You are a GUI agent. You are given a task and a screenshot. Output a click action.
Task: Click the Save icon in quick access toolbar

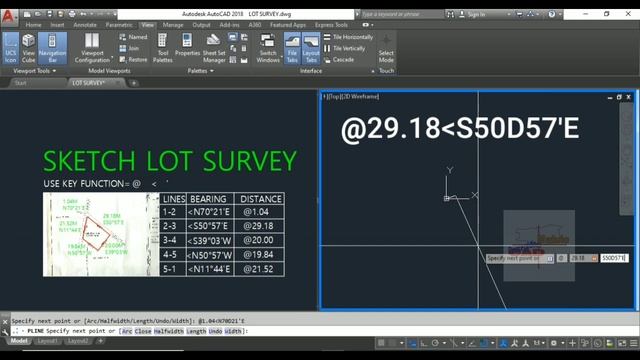(49, 14)
